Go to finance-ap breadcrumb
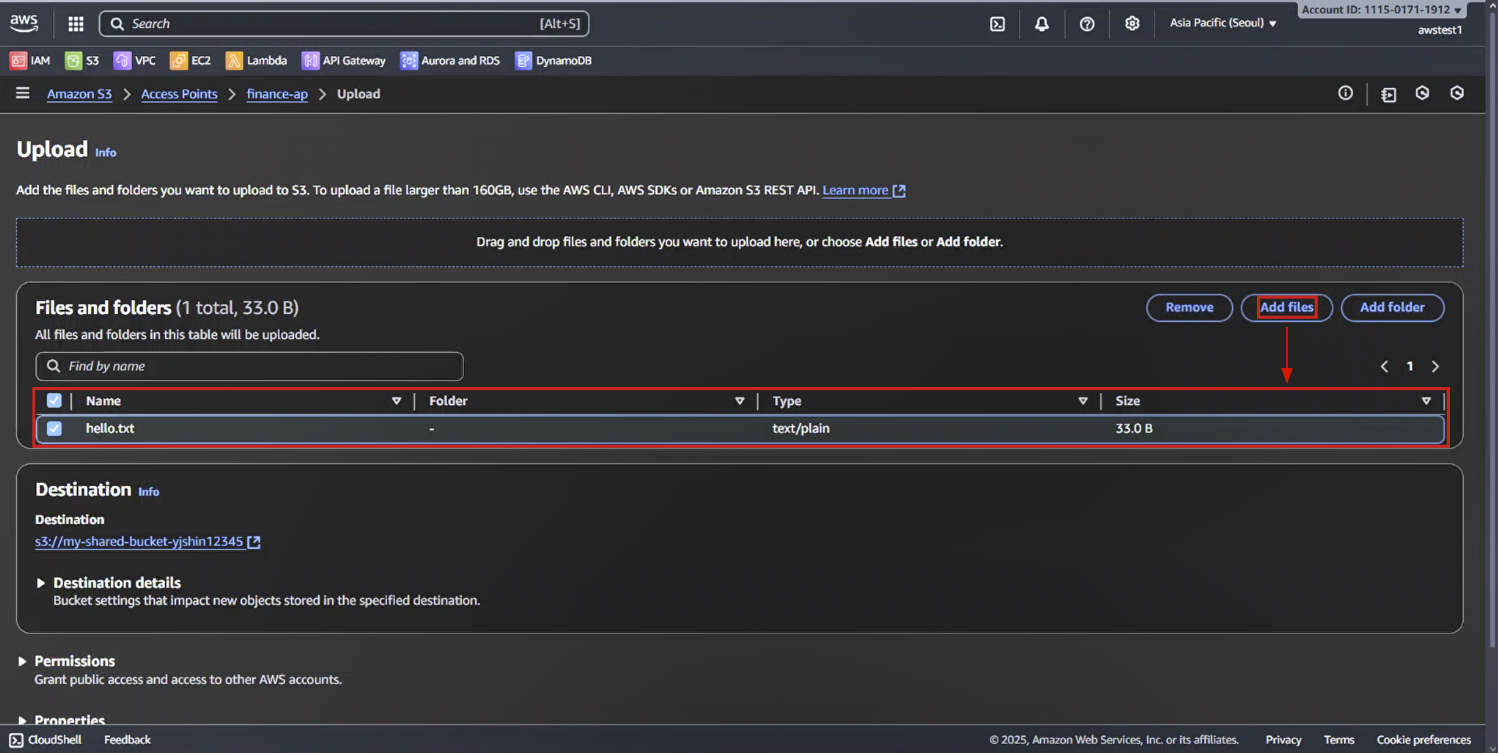1498x753 pixels. pyautogui.click(x=277, y=94)
